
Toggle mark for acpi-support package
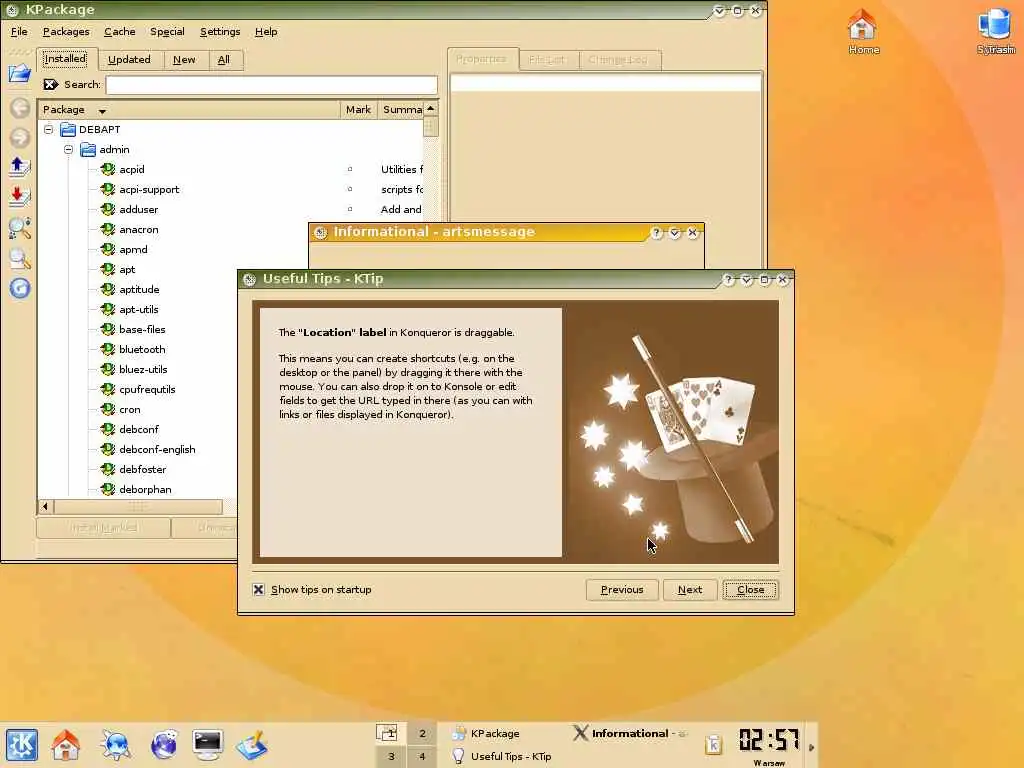(350, 189)
